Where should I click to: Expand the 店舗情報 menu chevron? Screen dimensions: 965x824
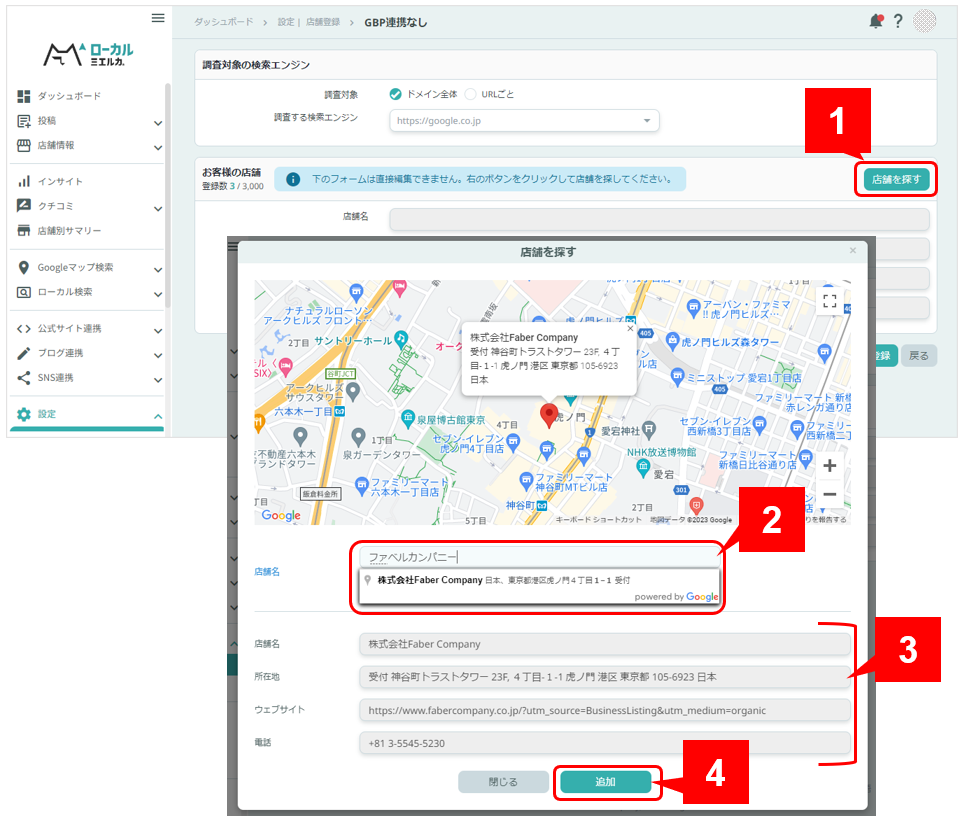pos(158,148)
